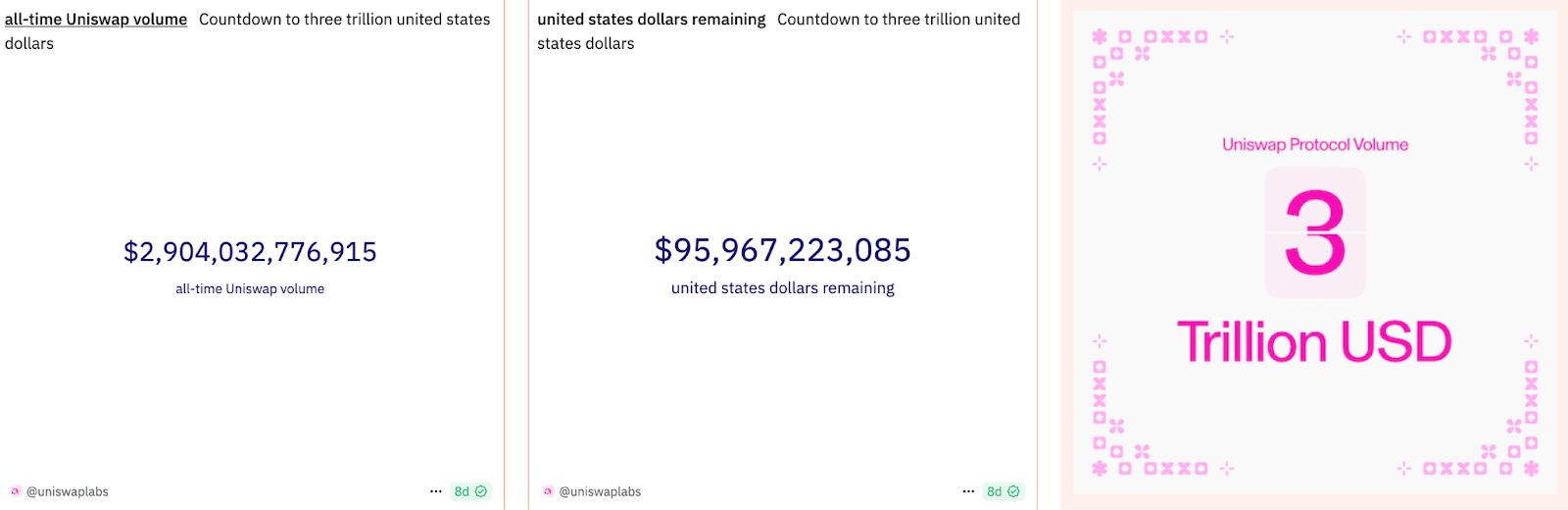The height and width of the screenshot is (510, 1568).
Task: Click 8d freshness badge on dollars remaining panel
Action: coord(1003,491)
